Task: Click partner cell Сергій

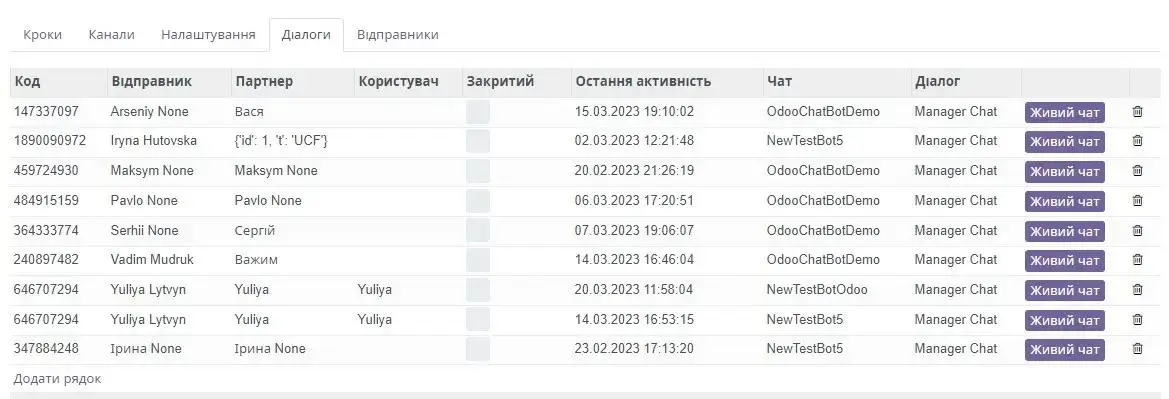Action: tap(254, 230)
